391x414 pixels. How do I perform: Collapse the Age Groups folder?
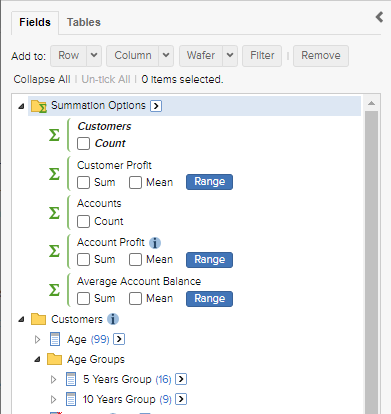point(37,360)
